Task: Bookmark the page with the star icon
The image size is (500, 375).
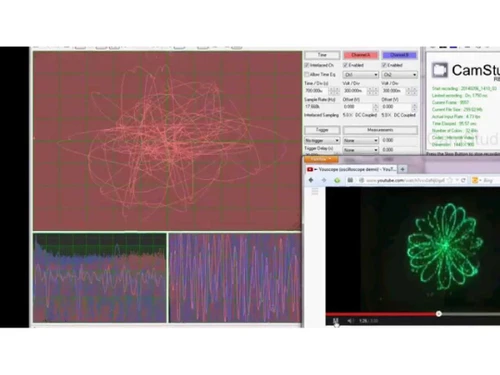Action: tap(450, 180)
